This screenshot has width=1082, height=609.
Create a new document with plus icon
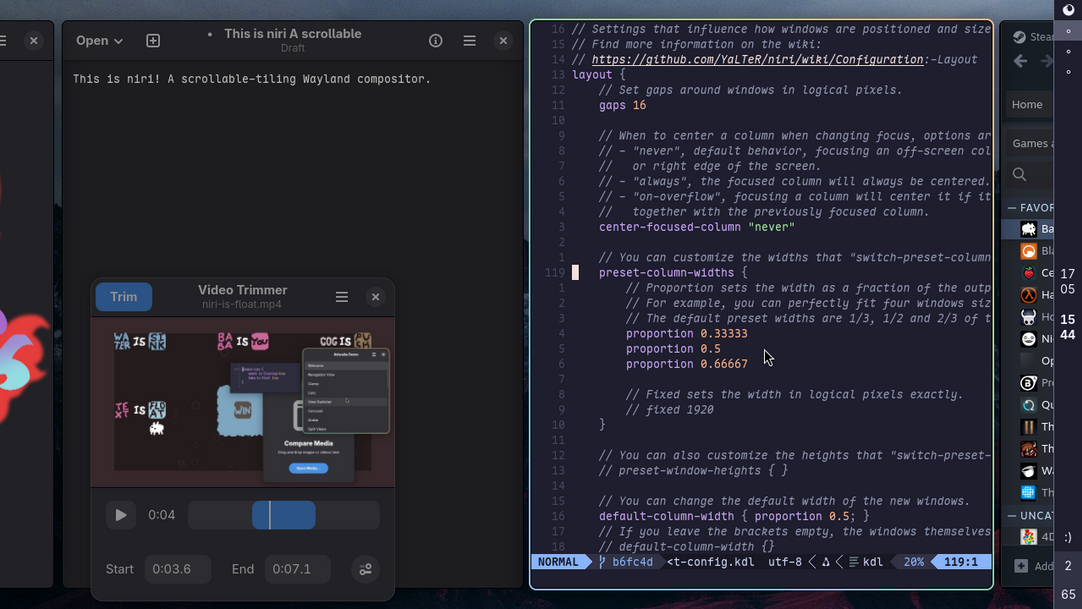coord(153,41)
